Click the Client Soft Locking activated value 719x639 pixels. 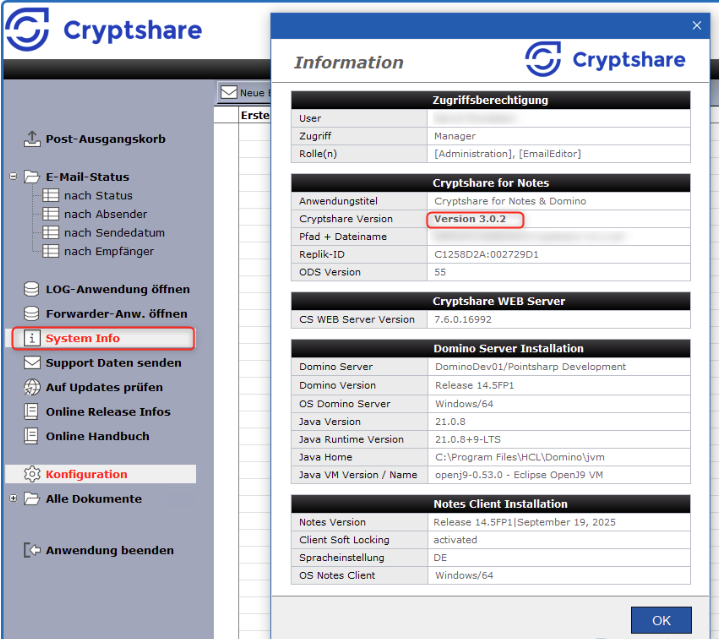tap(455, 540)
